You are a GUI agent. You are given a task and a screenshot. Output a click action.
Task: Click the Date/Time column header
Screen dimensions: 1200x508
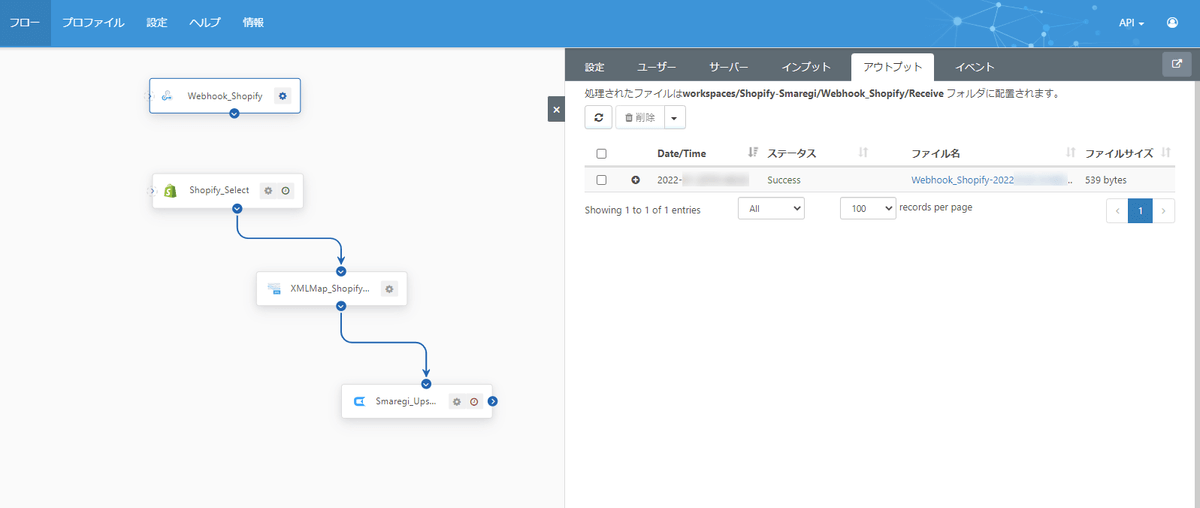pyautogui.click(x=681, y=153)
